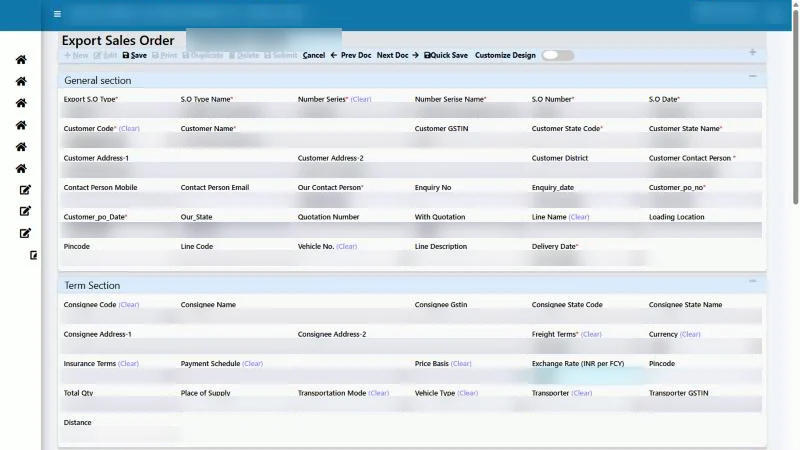
Task: Clear the Vehicle Type field
Action: (467, 393)
